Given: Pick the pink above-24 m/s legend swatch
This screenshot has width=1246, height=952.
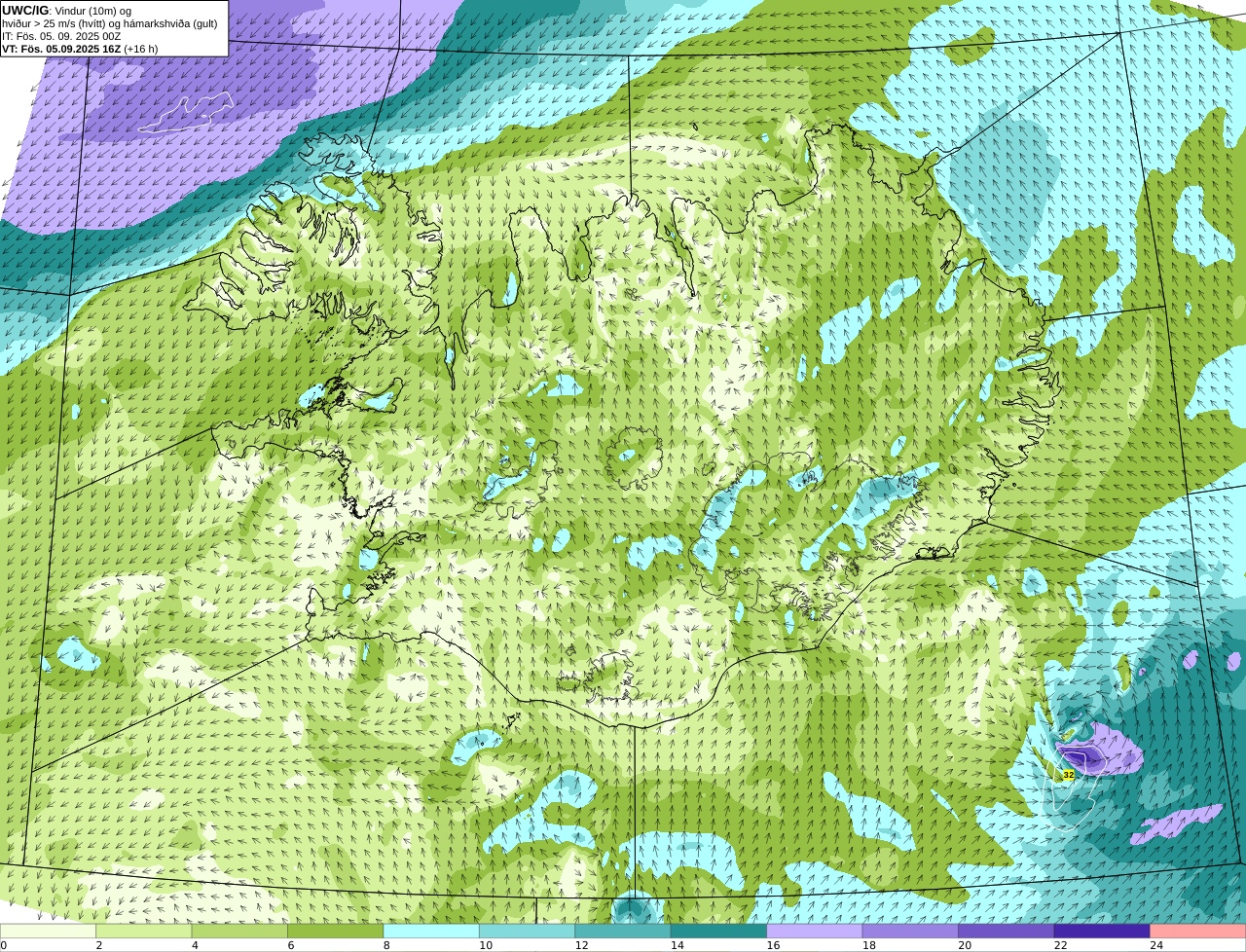Looking at the screenshot, I should [1198, 931].
